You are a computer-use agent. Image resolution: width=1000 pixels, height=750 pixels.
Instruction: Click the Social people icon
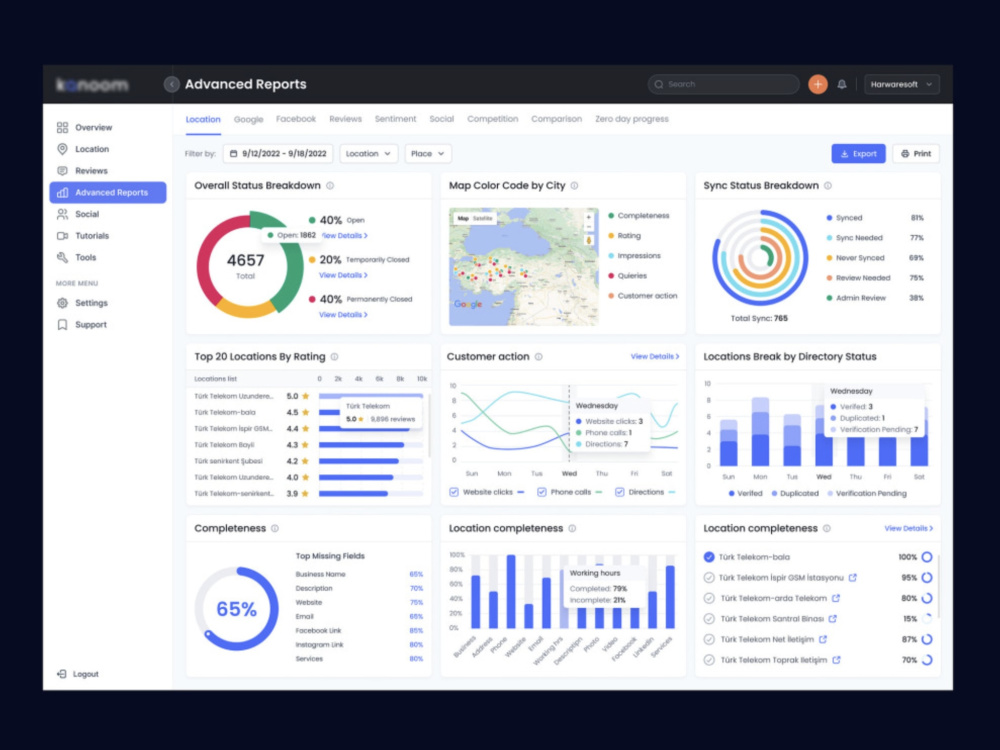[x=62, y=214]
